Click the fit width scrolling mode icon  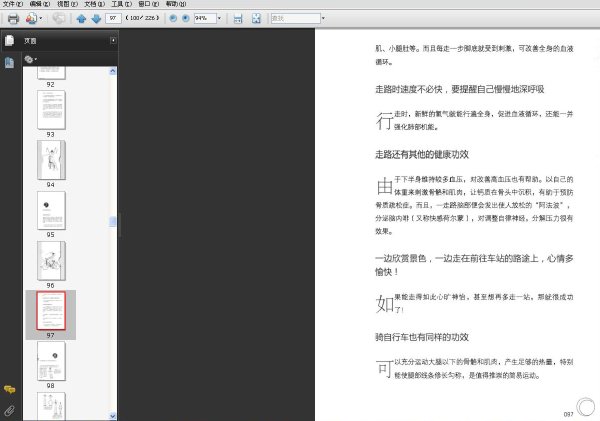(238, 18)
